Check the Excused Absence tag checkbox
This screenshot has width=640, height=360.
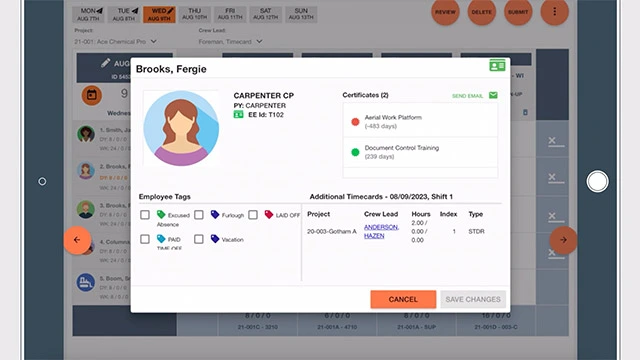click(x=145, y=215)
